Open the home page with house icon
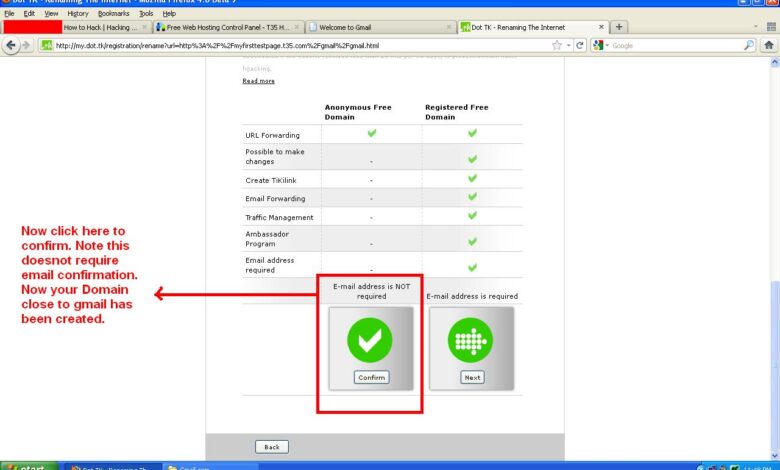 [x=767, y=45]
